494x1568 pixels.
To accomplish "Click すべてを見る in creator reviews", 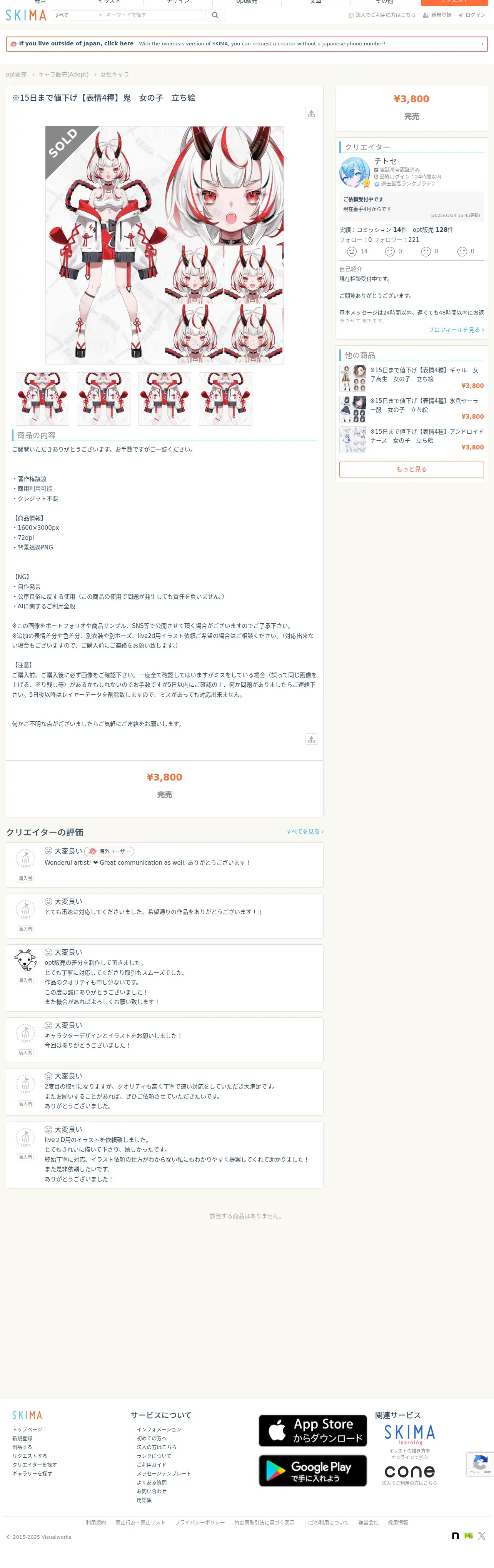I will (305, 831).
